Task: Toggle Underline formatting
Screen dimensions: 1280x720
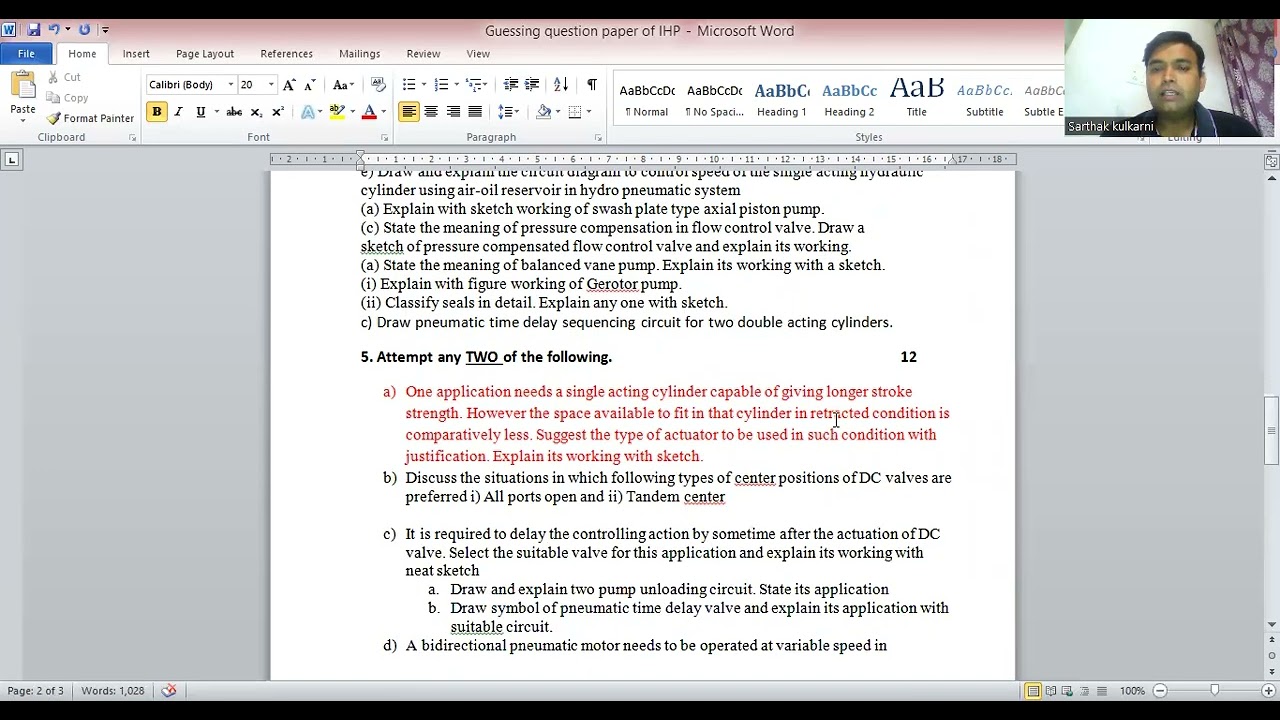Action: click(200, 112)
